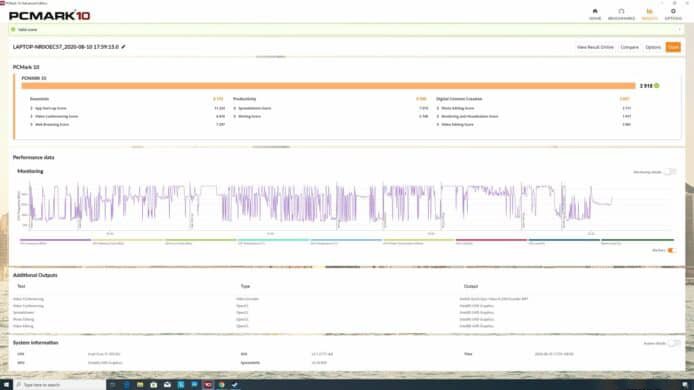Click the turquoise legend line under the chart
694x390 pixels.
point(273,240)
